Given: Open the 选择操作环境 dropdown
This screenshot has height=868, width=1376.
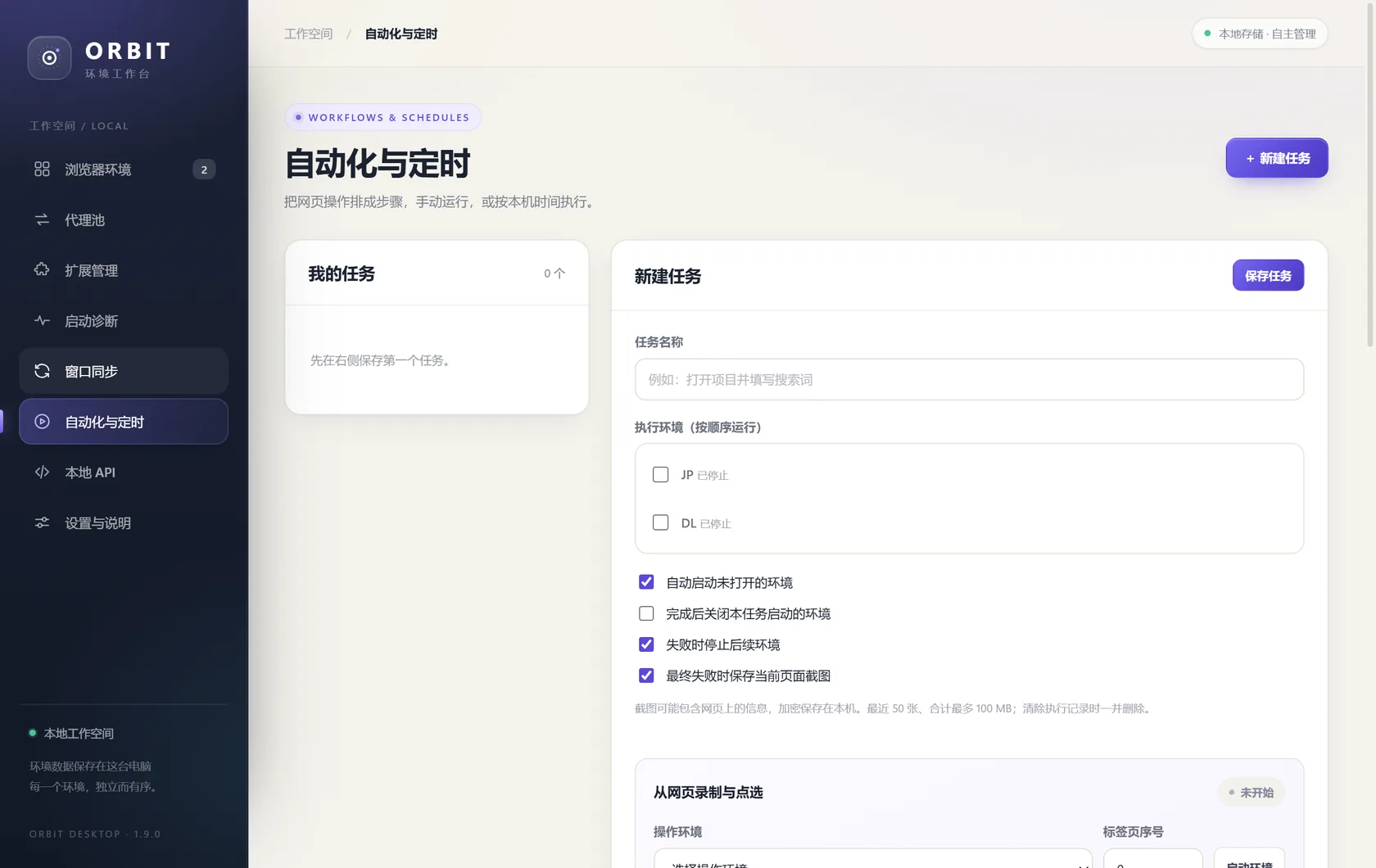Looking at the screenshot, I should tap(872, 860).
